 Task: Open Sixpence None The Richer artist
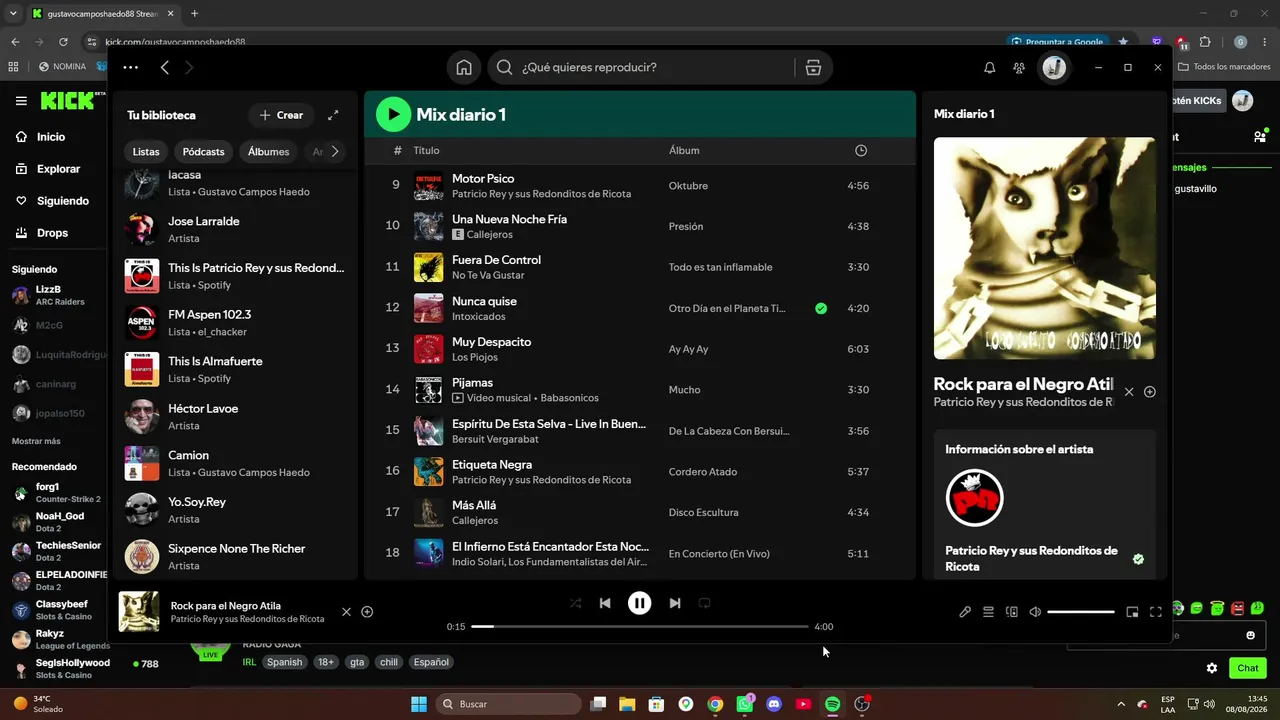pyautogui.click(x=235, y=556)
